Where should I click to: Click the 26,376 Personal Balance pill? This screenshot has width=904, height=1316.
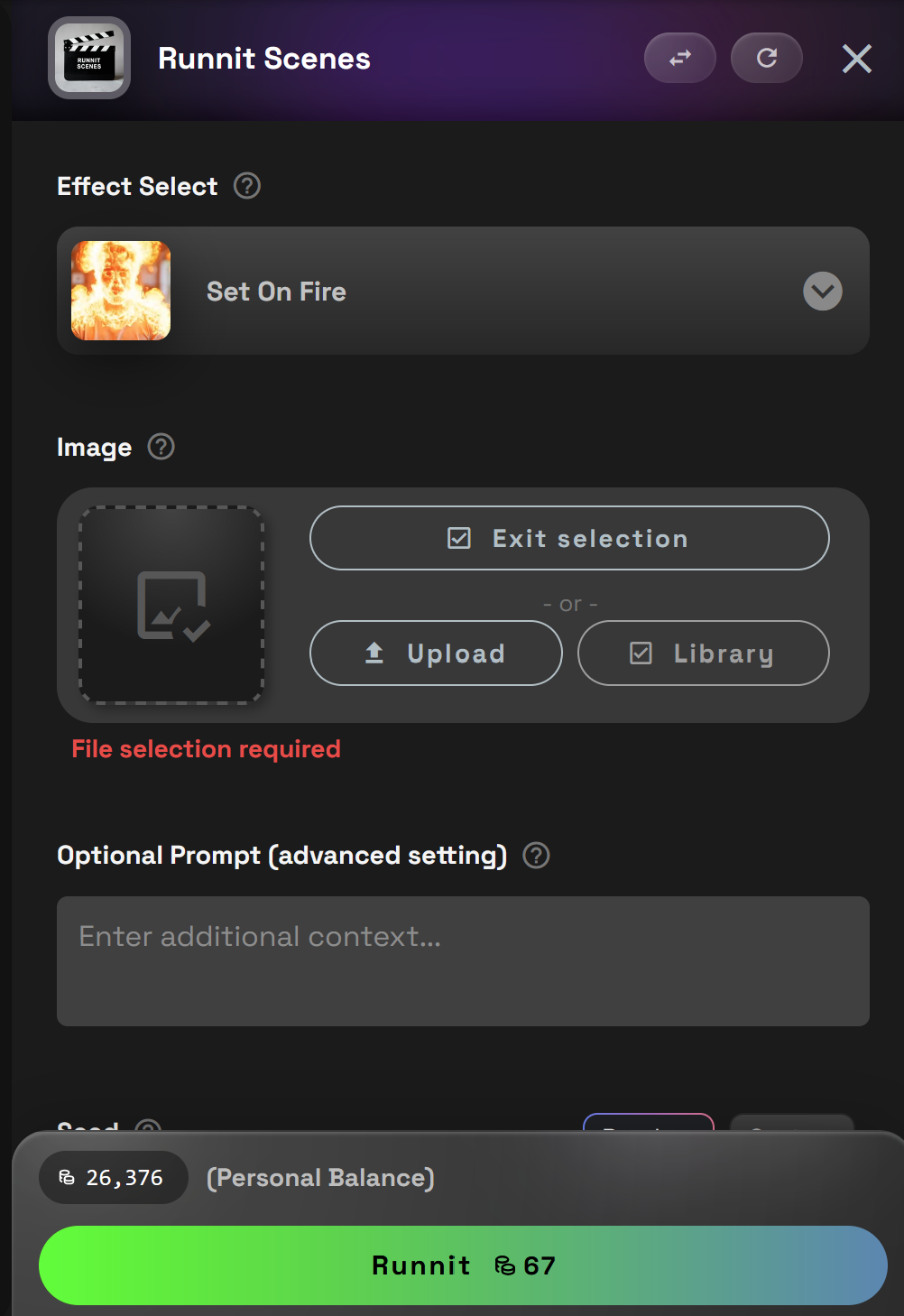[x=114, y=1177]
